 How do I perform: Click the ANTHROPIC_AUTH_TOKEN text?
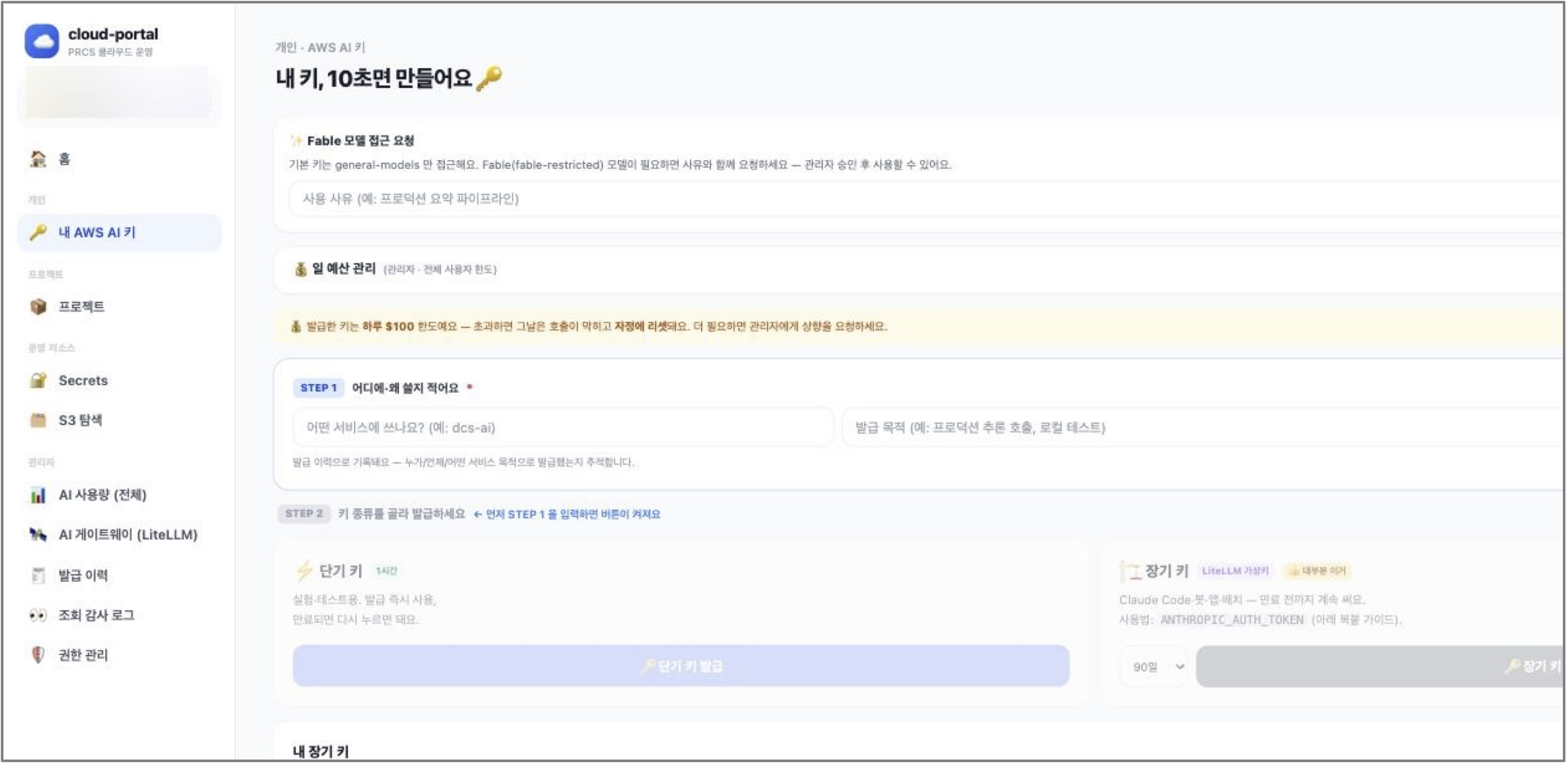click(1232, 619)
